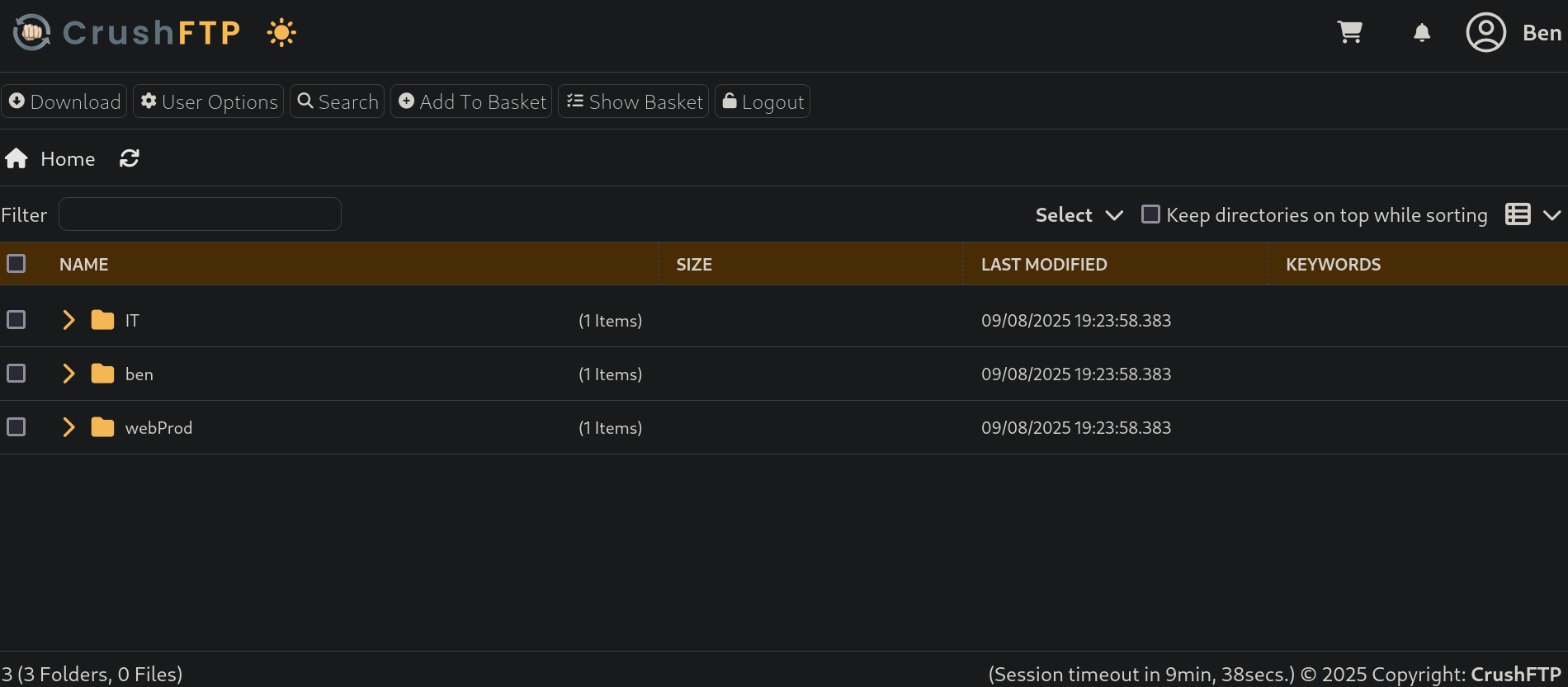Tick the checkbox for the IT folder
This screenshot has width=1568, height=687.
click(17, 320)
